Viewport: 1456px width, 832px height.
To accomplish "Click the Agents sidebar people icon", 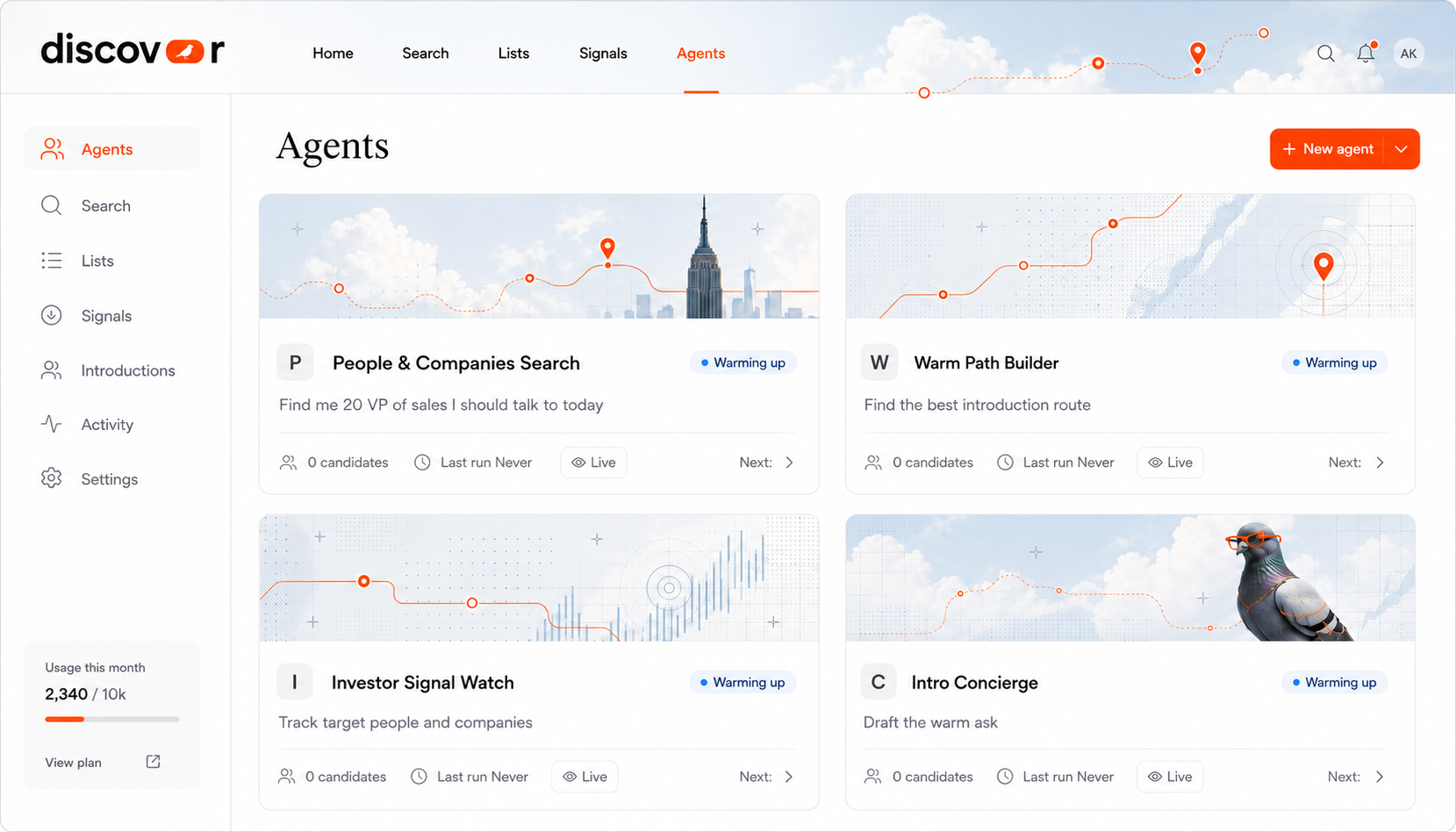I will (52, 149).
